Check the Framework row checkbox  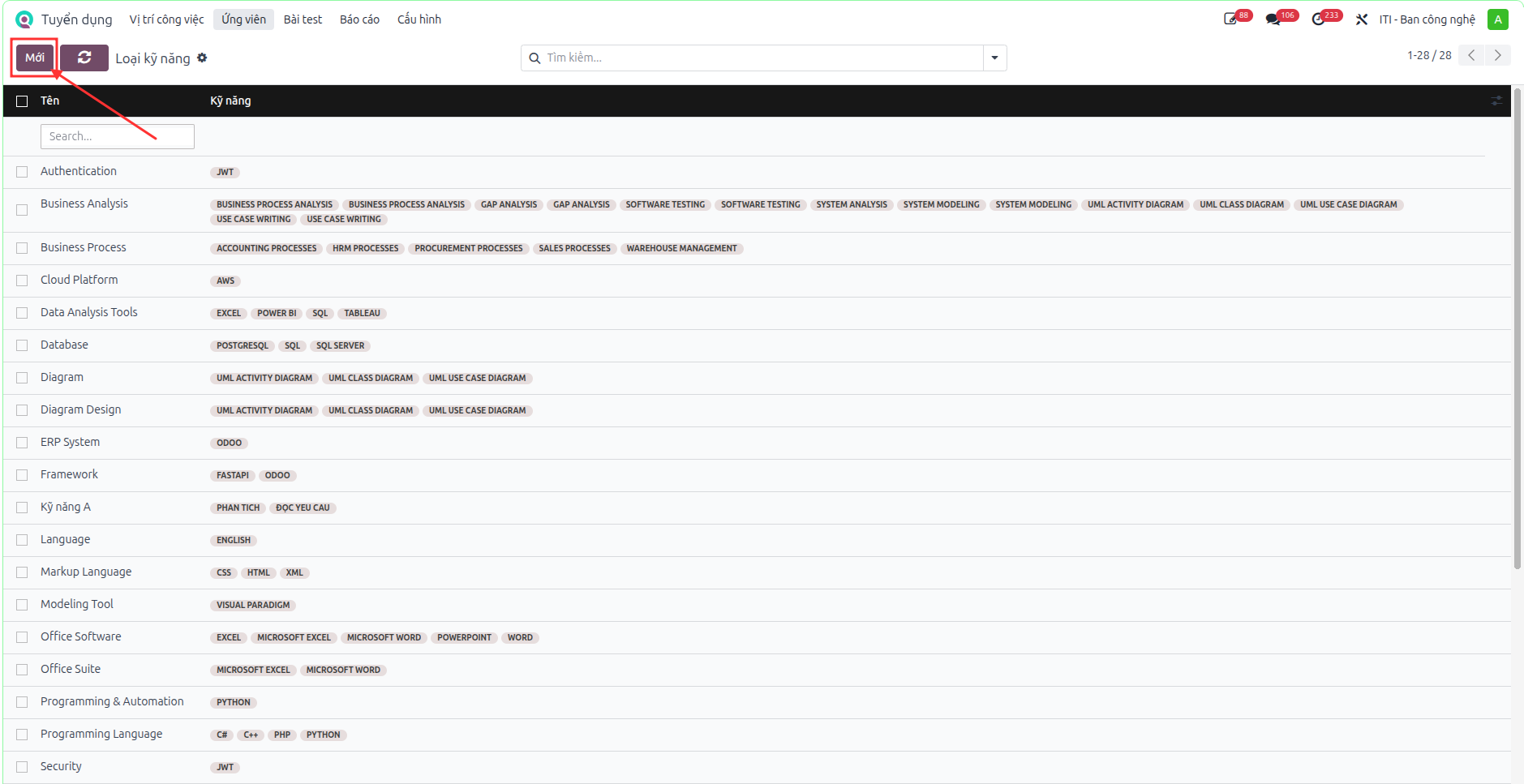pyautogui.click(x=22, y=475)
